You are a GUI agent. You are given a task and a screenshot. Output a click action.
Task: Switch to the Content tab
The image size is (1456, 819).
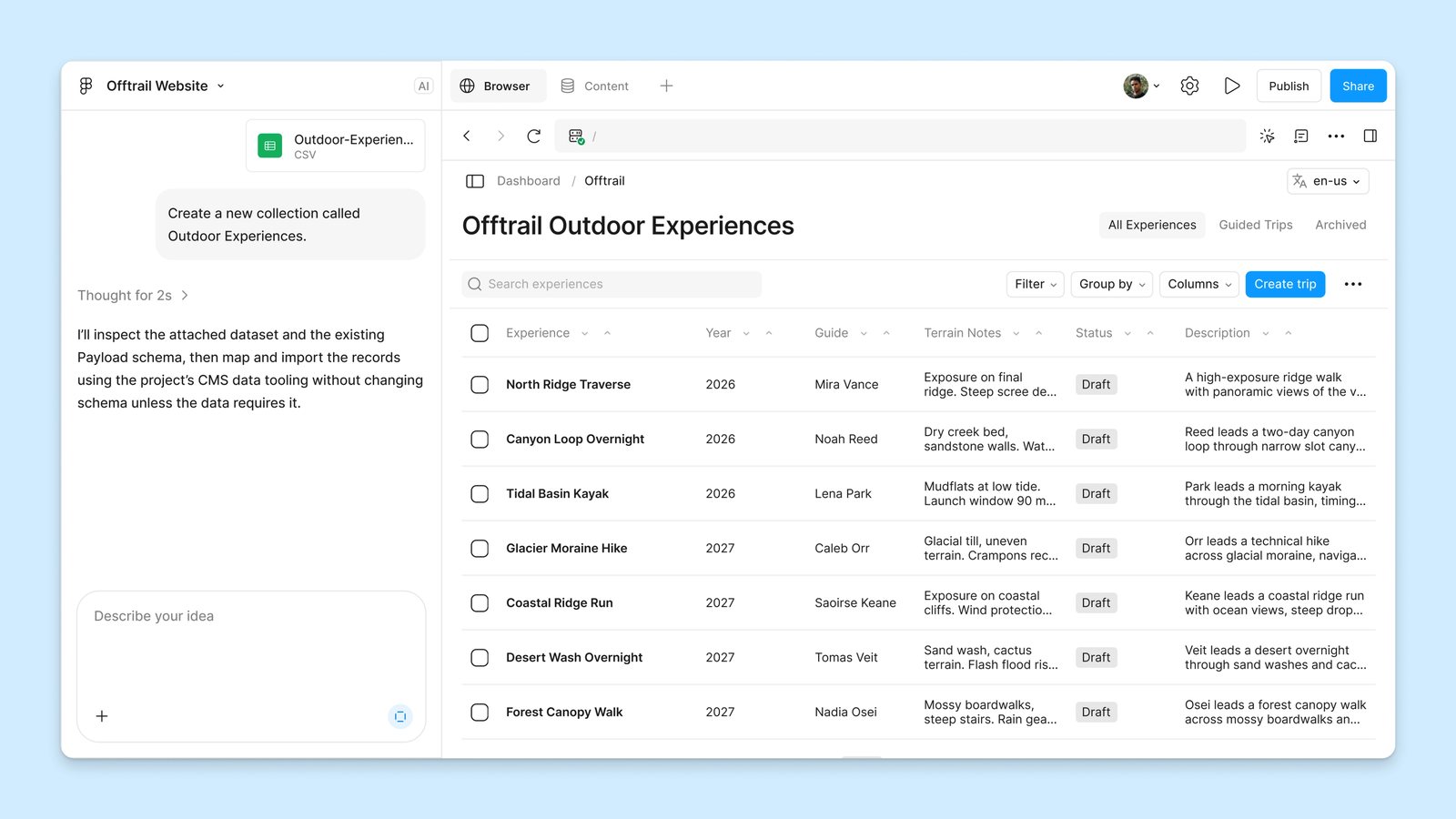[x=594, y=86]
